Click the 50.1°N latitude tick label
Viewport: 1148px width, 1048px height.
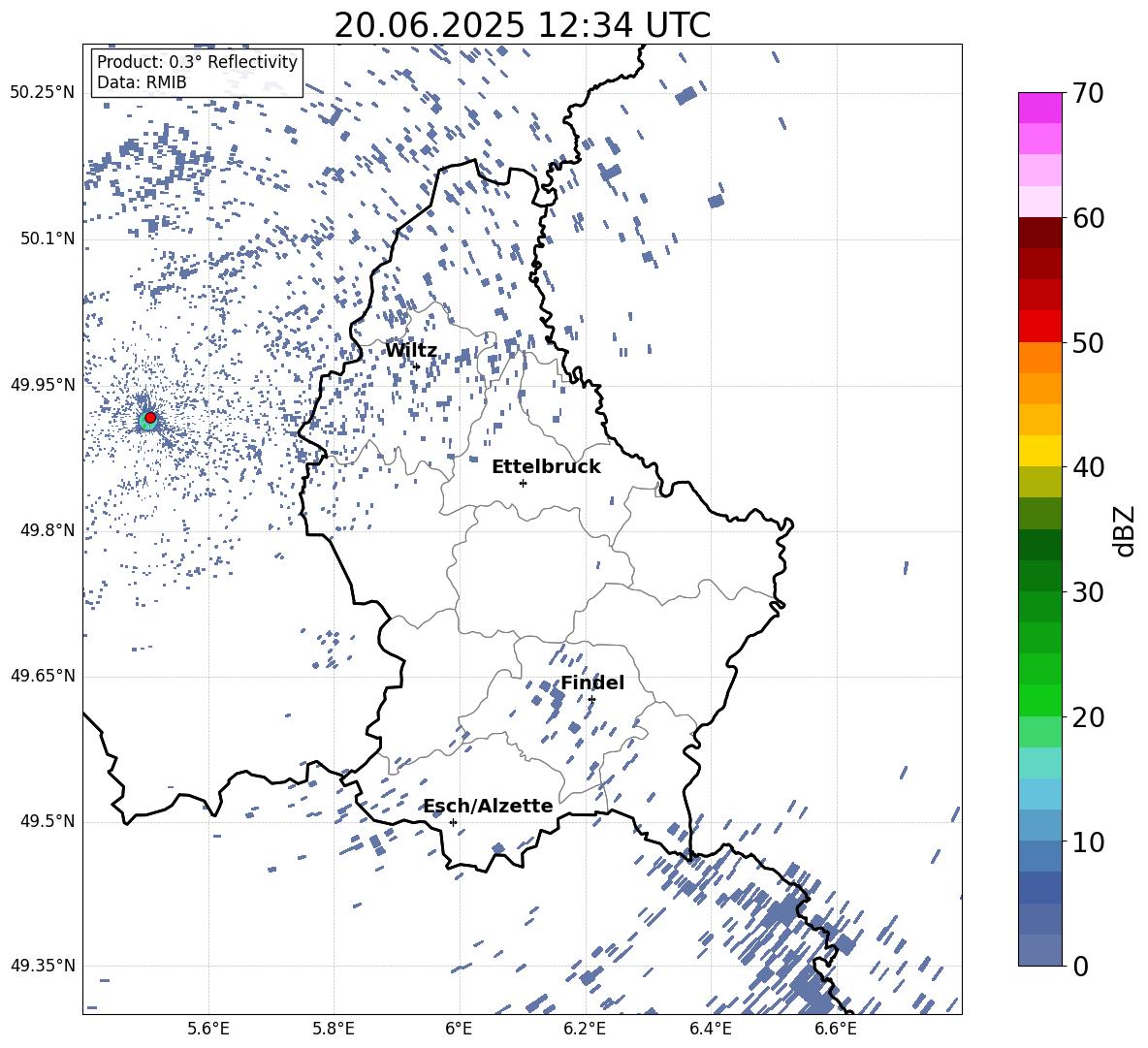(x=47, y=238)
